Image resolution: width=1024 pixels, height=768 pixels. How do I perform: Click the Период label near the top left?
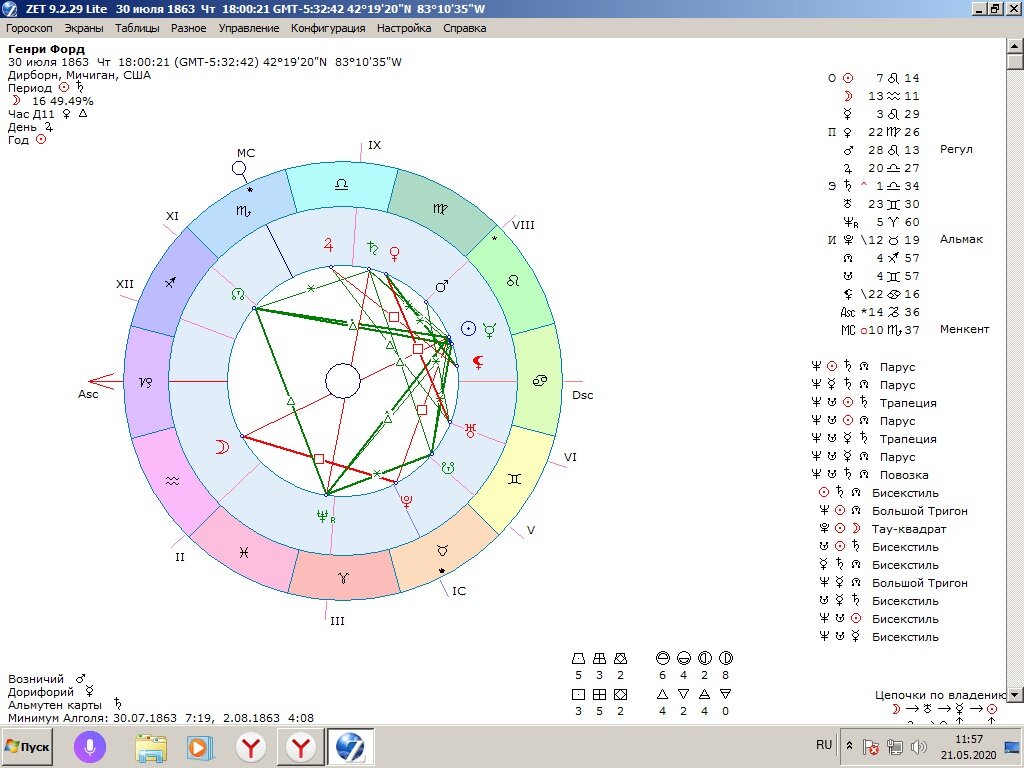29,88
